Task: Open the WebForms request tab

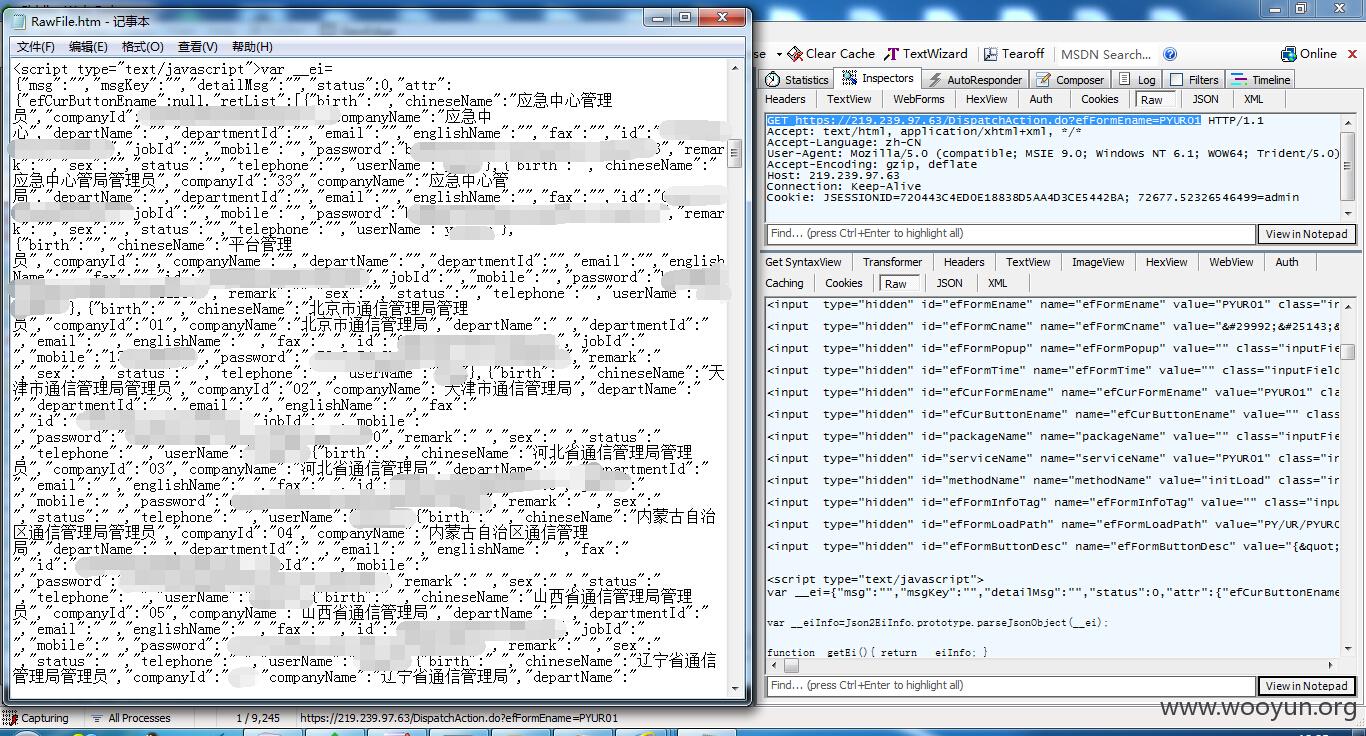Action: [918, 99]
